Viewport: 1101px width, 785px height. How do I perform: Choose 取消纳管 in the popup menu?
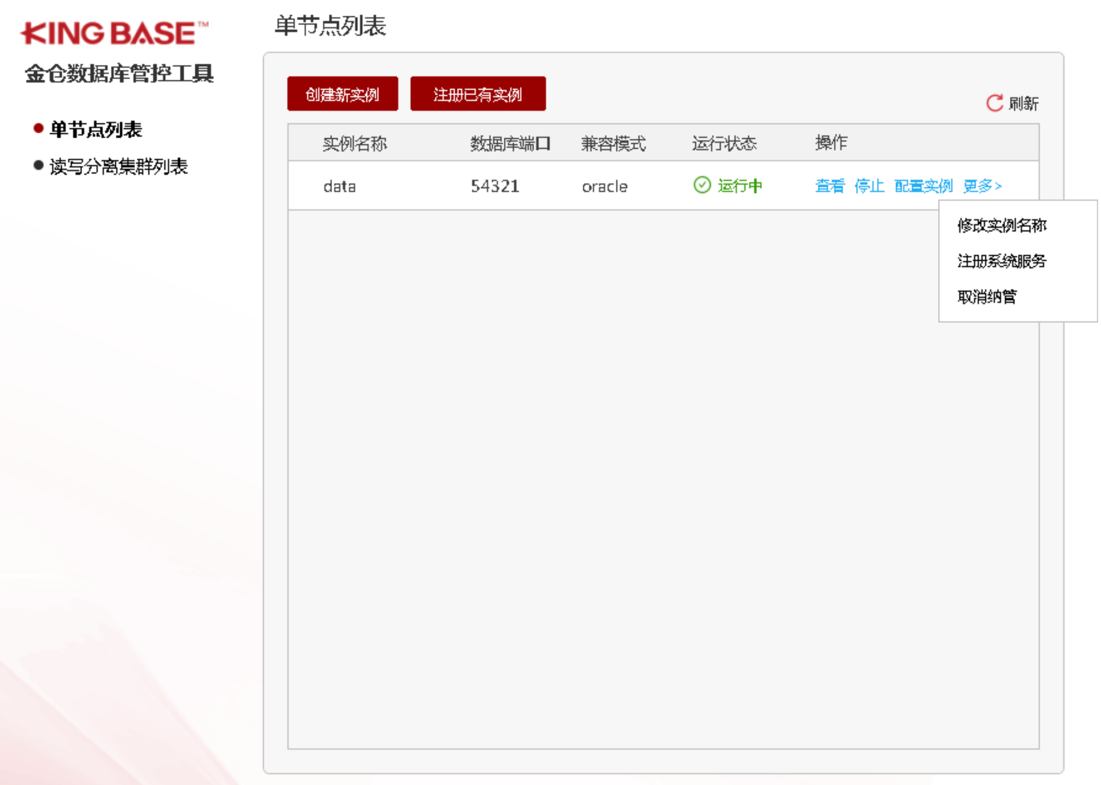point(987,297)
